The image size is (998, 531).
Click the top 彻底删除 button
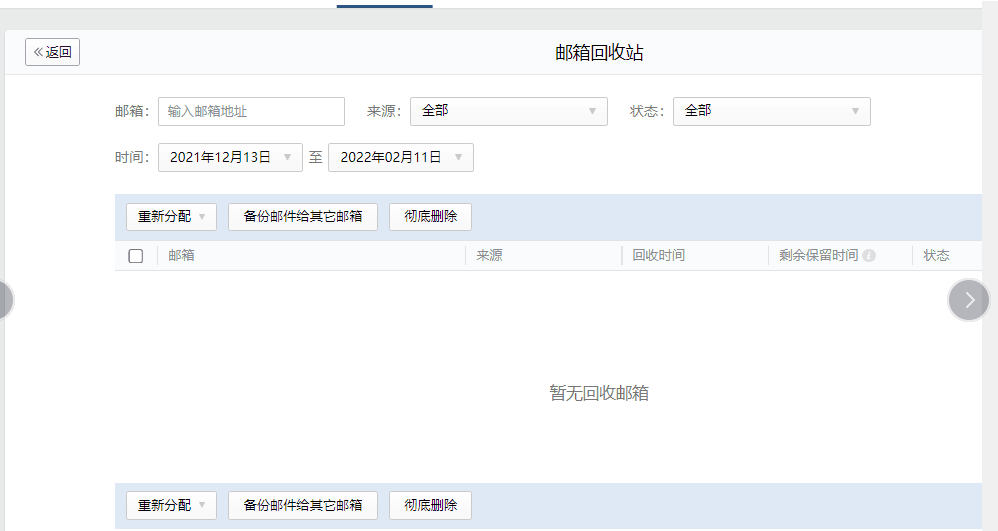tap(430, 217)
